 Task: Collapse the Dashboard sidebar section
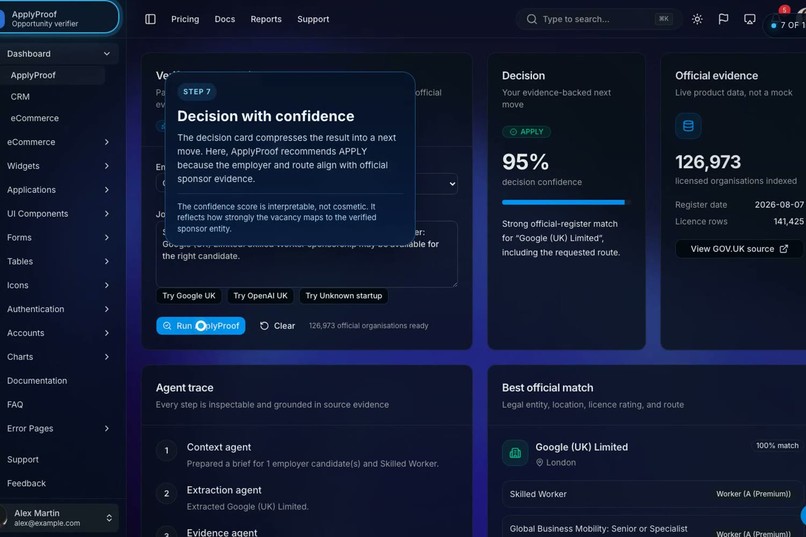click(59, 53)
